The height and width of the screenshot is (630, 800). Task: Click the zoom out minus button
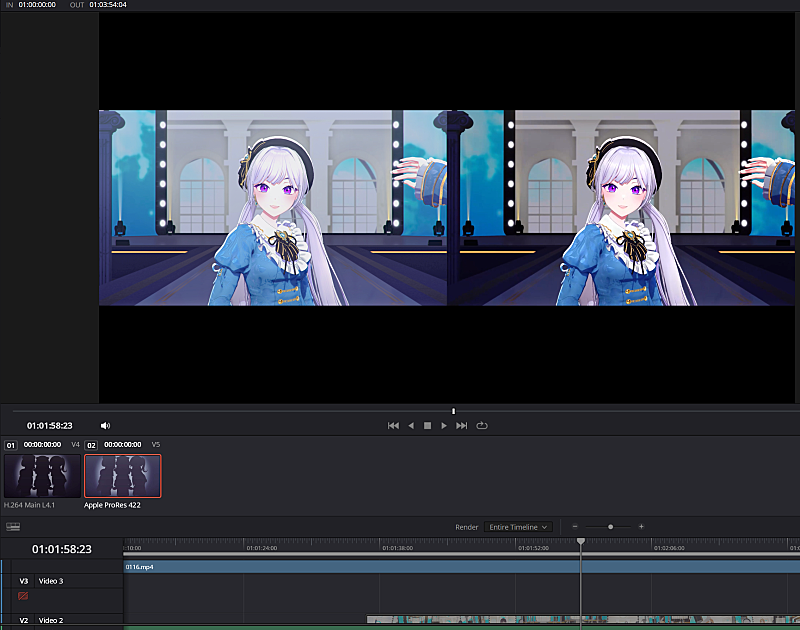point(575,527)
